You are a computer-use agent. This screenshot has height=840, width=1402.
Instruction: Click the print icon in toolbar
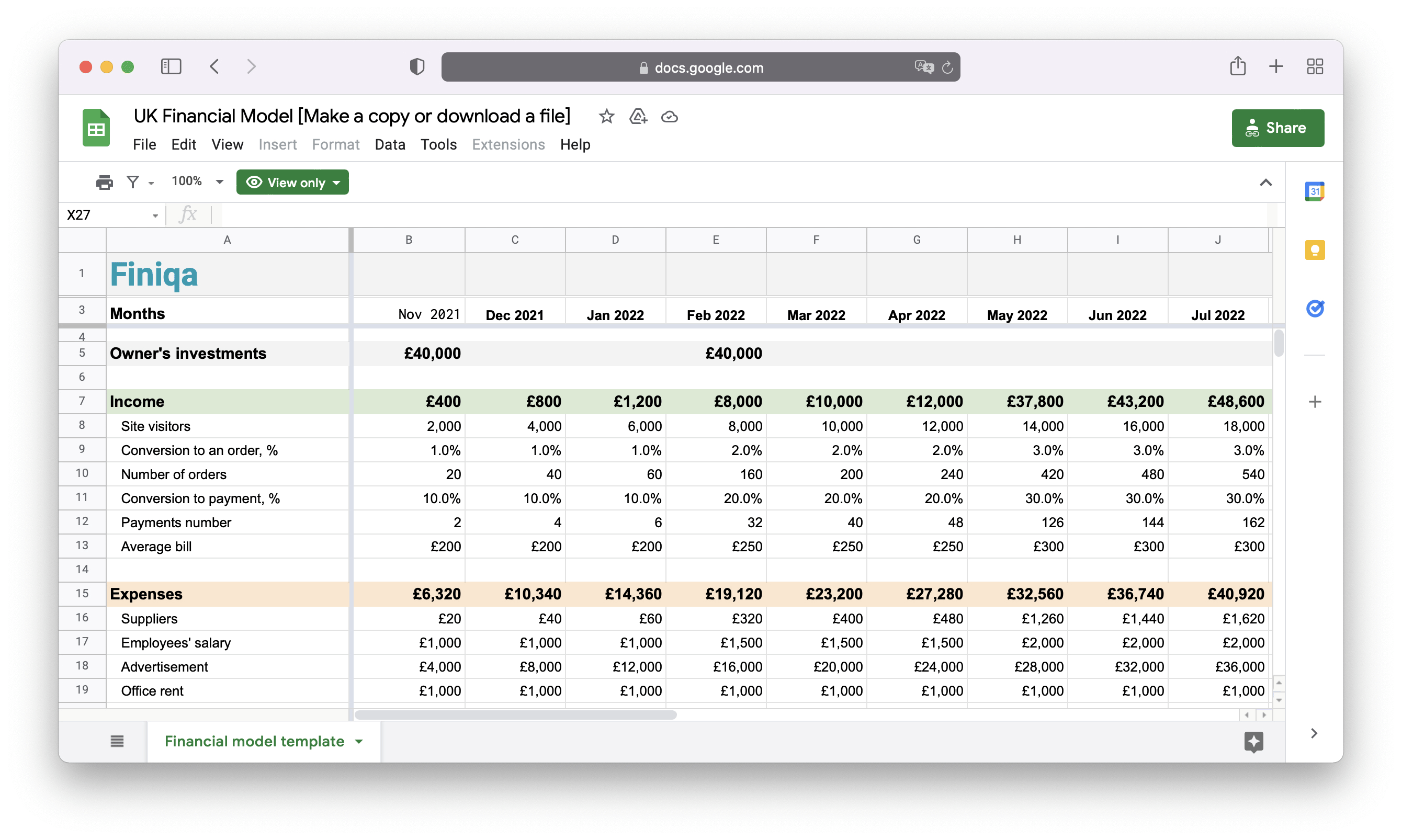(104, 182)
